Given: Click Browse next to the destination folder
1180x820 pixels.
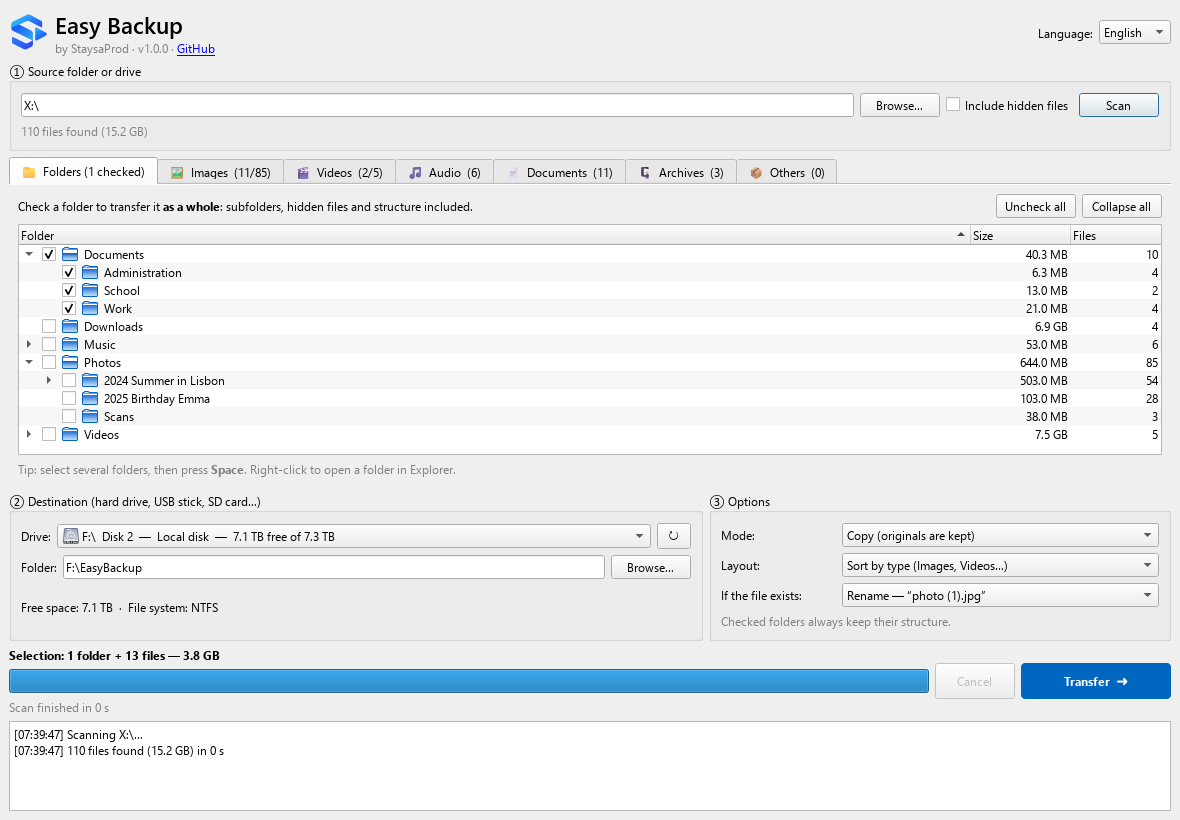Looking at the screenshot, I should click(650, 567).
